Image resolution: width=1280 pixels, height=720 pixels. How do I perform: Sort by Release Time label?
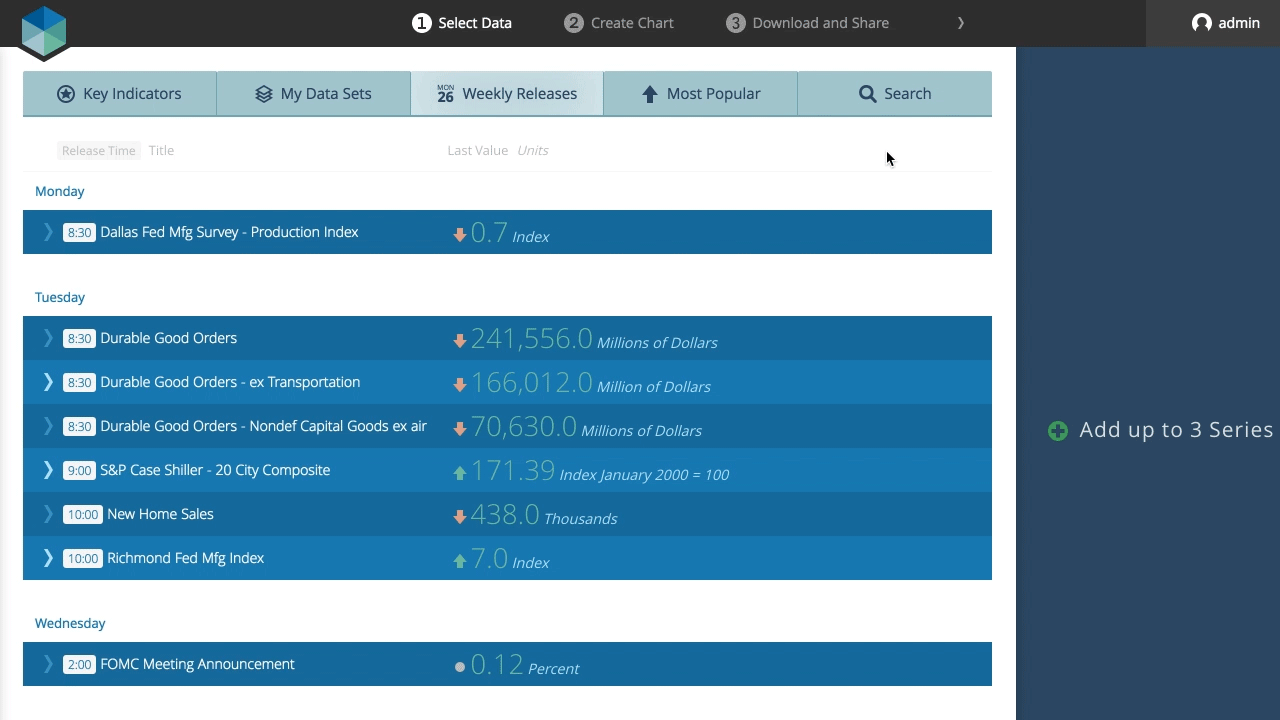pos(98,151)
